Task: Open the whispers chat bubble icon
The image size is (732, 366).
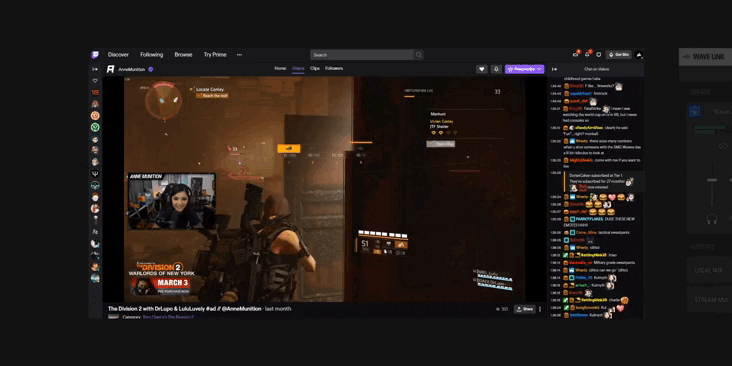Action: (x=598, y=55)
